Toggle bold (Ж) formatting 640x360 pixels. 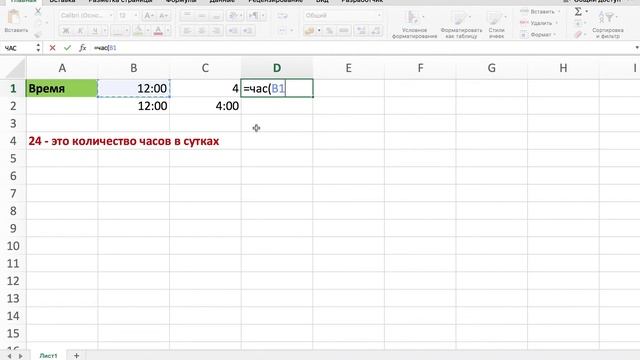click(65, 31)
